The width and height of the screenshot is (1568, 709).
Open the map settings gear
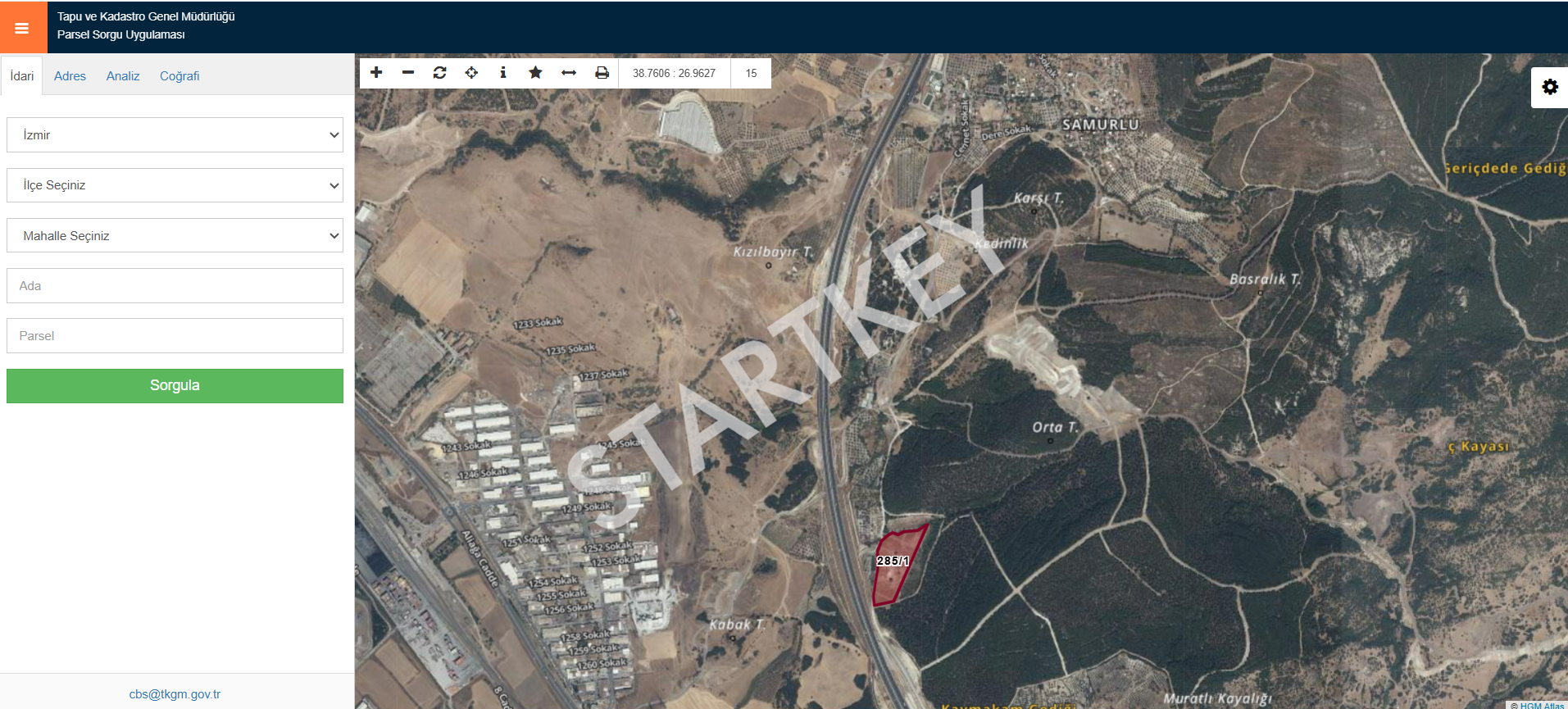point(1550,87)
